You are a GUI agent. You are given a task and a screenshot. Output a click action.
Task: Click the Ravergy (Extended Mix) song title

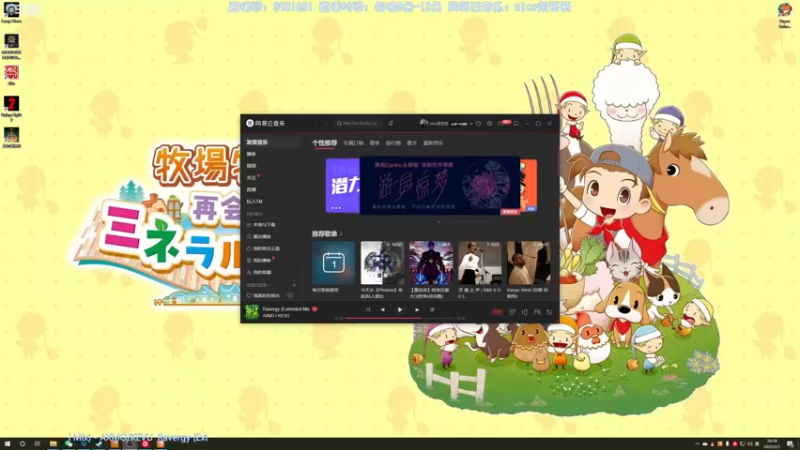click(x=286, y=309)
